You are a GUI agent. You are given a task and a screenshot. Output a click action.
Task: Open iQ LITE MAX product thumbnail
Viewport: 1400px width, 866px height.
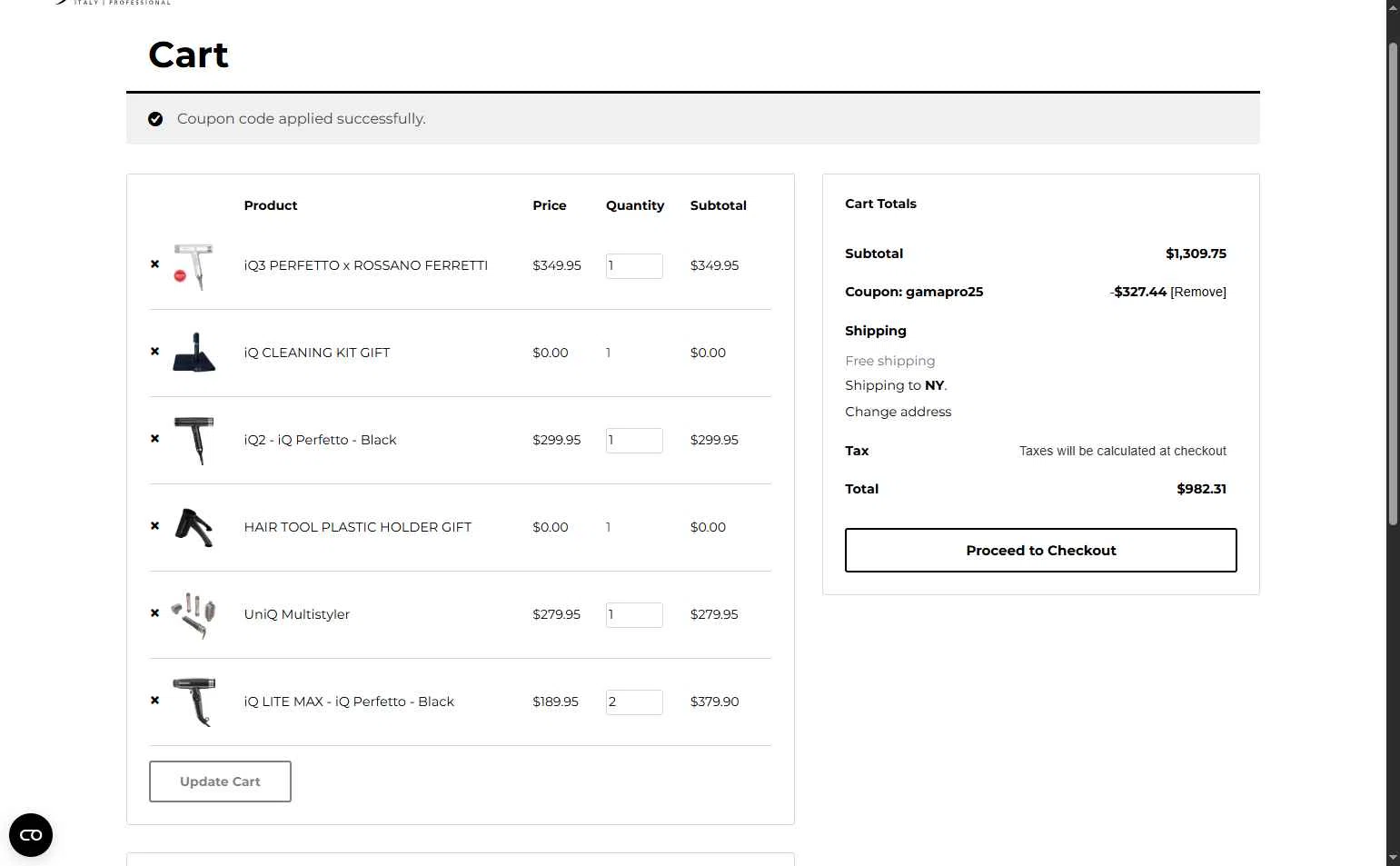tap(194, 702)
